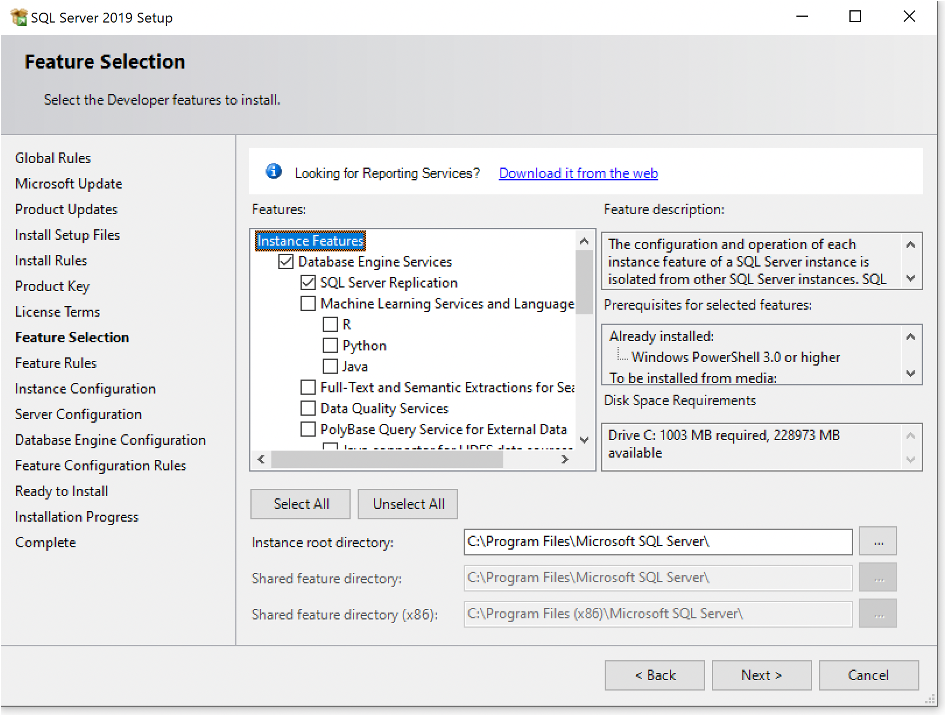
Task: Click the right scroll arrow below the Features list
Action: (564, 459)
